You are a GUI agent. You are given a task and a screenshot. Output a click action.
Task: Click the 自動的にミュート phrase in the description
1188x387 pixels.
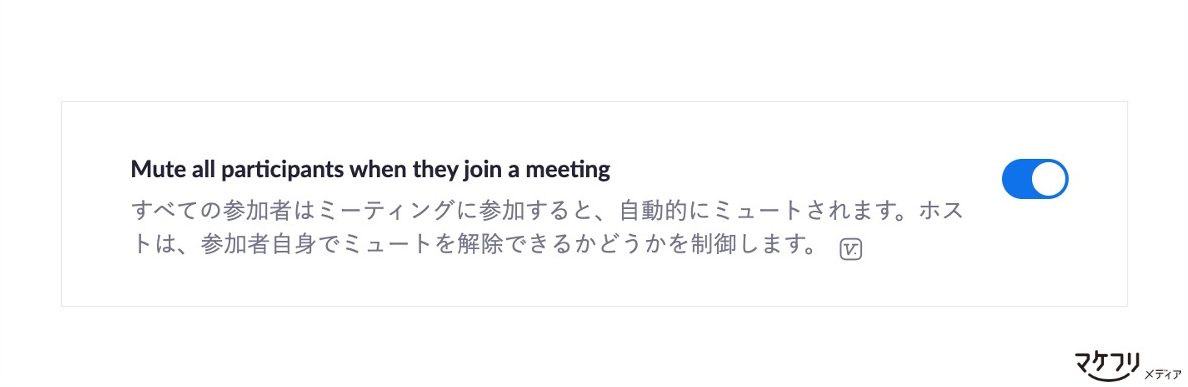pos(710,210)
